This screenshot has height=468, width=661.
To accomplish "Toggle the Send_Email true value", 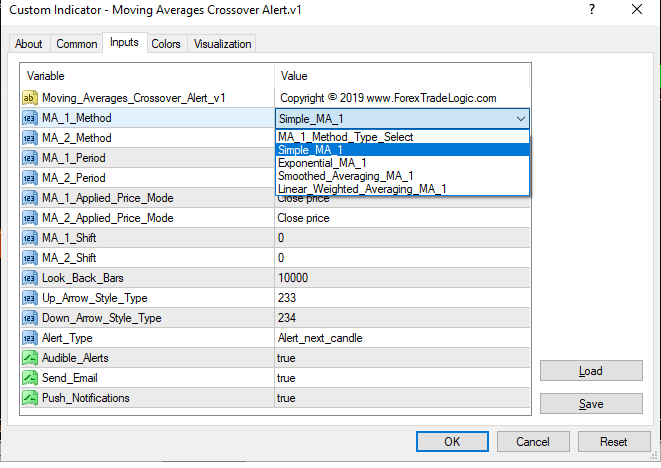I will [286, 378].
